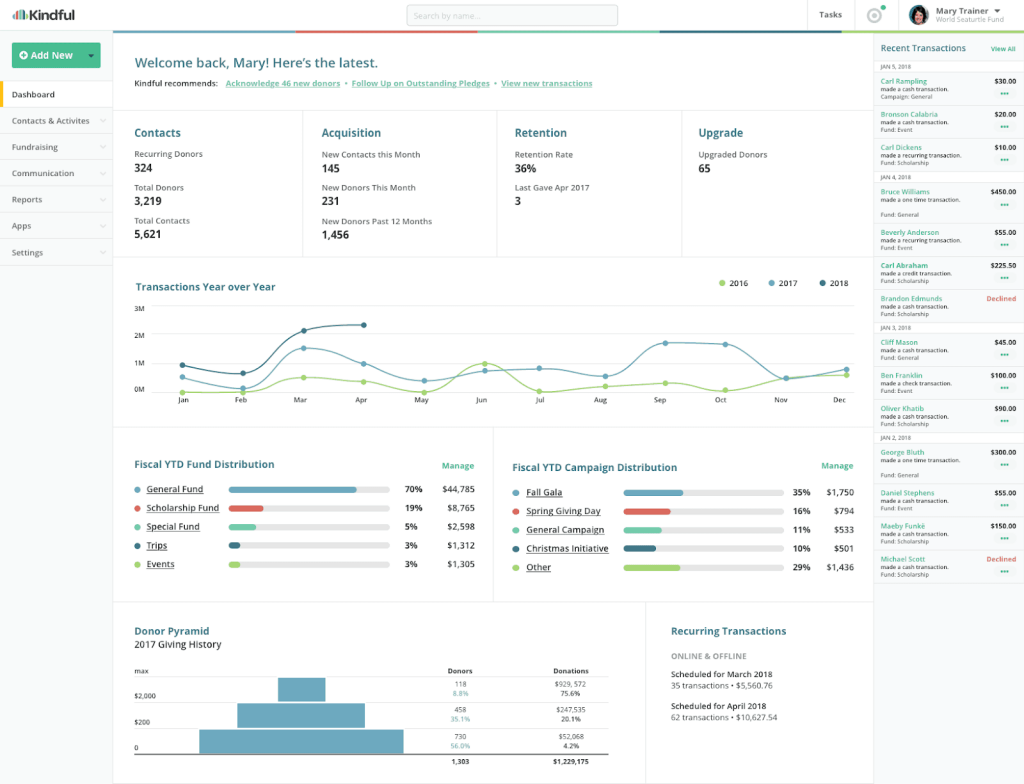Open Tasks in the top bar

pos(830,15)
